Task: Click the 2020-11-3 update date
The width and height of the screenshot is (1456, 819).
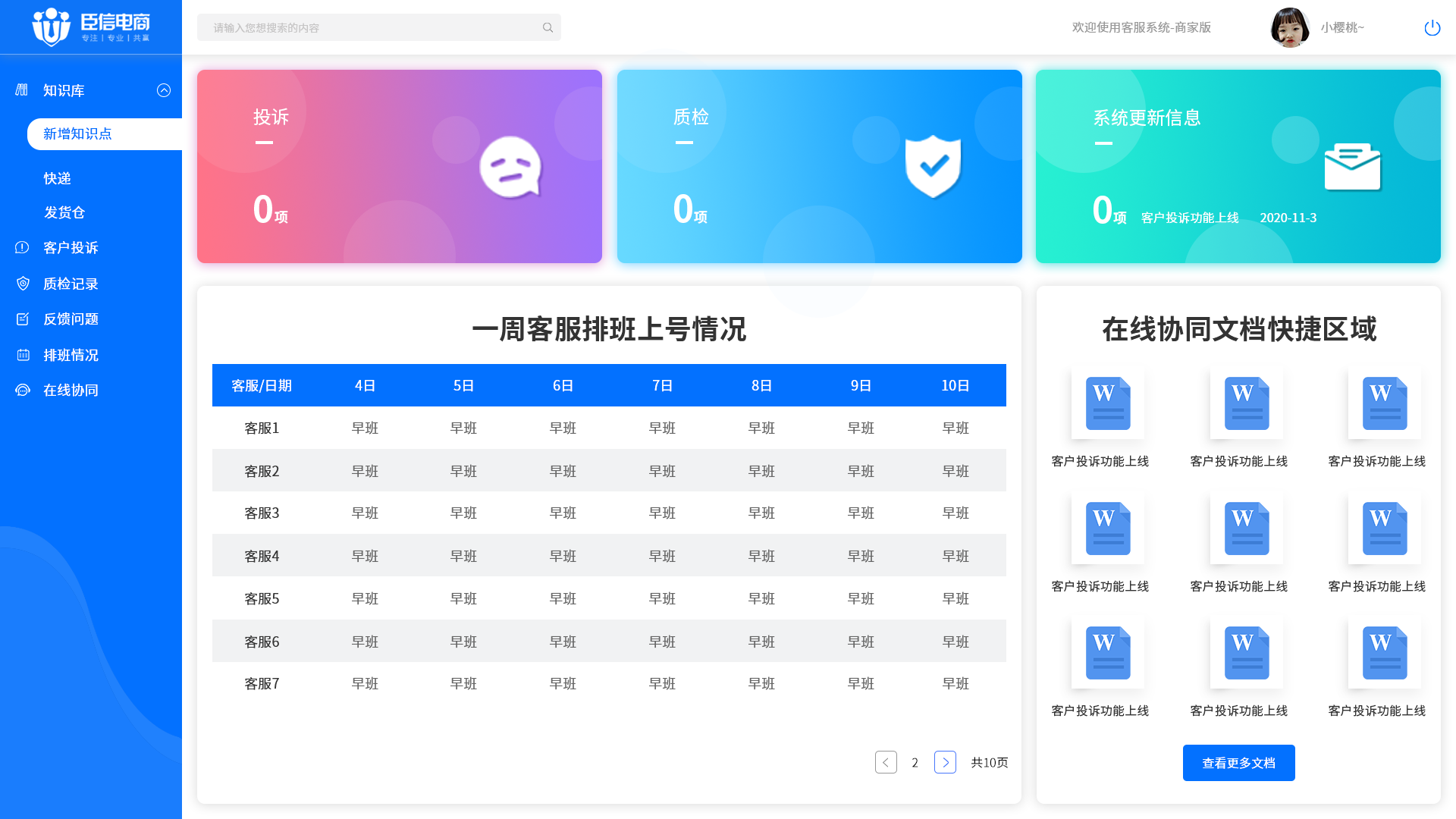Action: (x=1288, y=218)
